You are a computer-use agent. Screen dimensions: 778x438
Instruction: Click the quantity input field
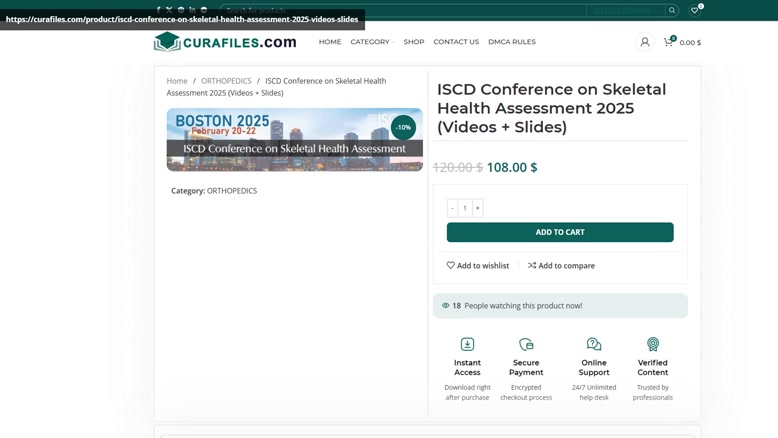coord(465,208)
